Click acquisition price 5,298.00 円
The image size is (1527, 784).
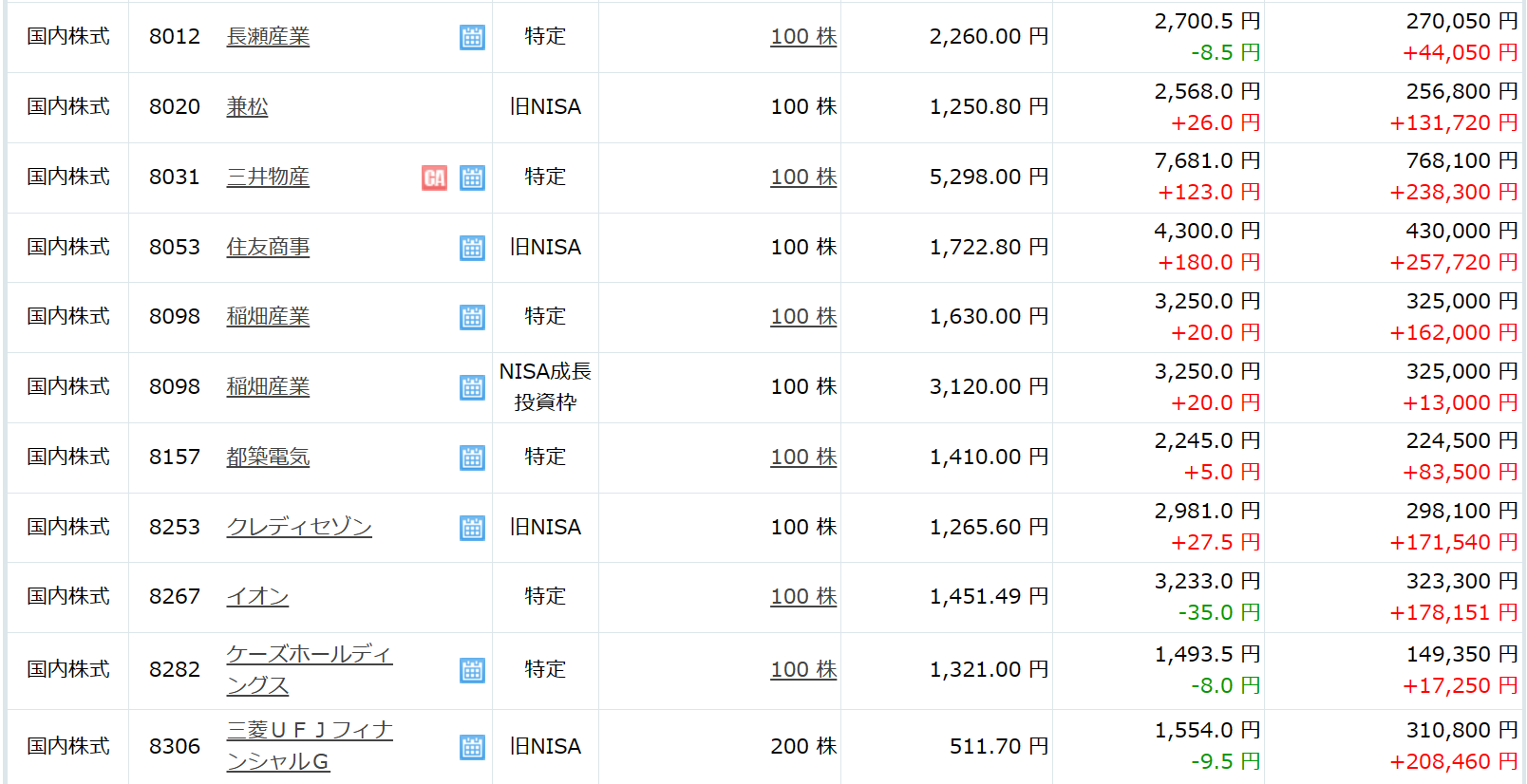(989, 177)
